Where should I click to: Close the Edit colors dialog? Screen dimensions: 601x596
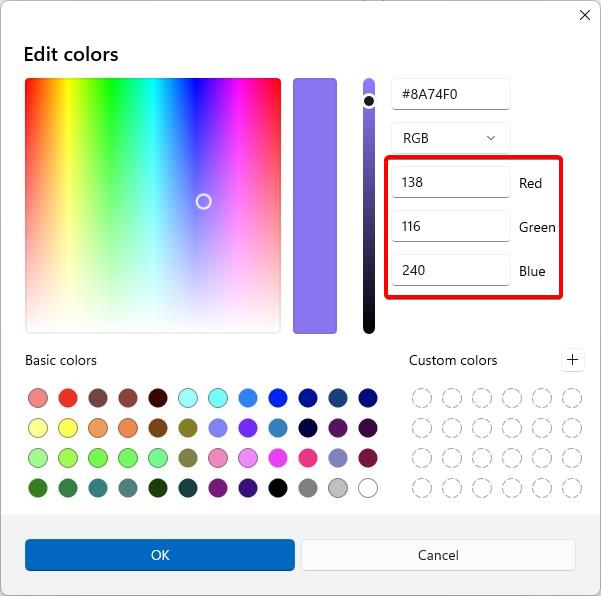[x=585, y=15]
